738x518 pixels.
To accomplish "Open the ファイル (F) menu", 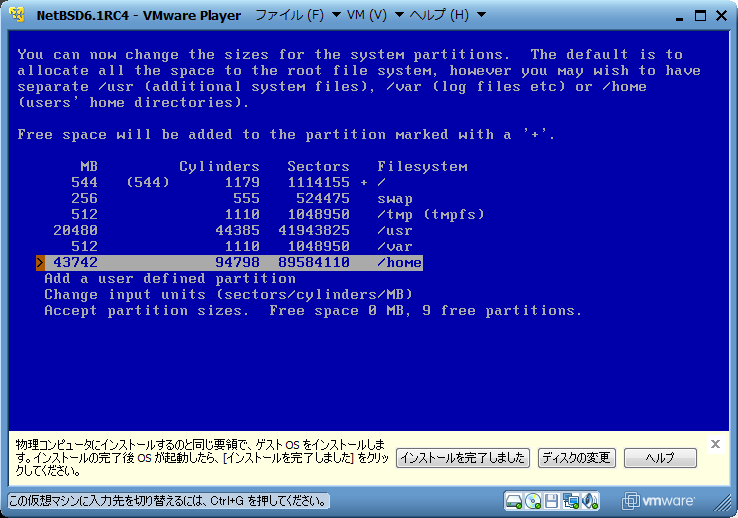I will [x=289, y=15].
